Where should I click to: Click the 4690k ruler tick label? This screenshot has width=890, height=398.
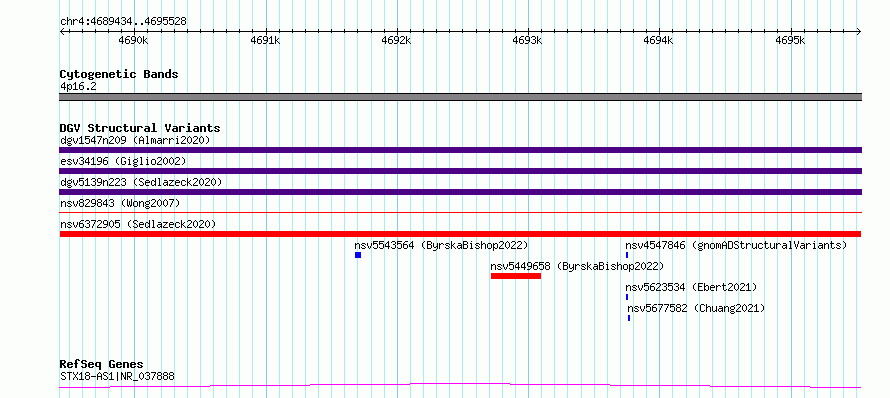coord(133,40)
